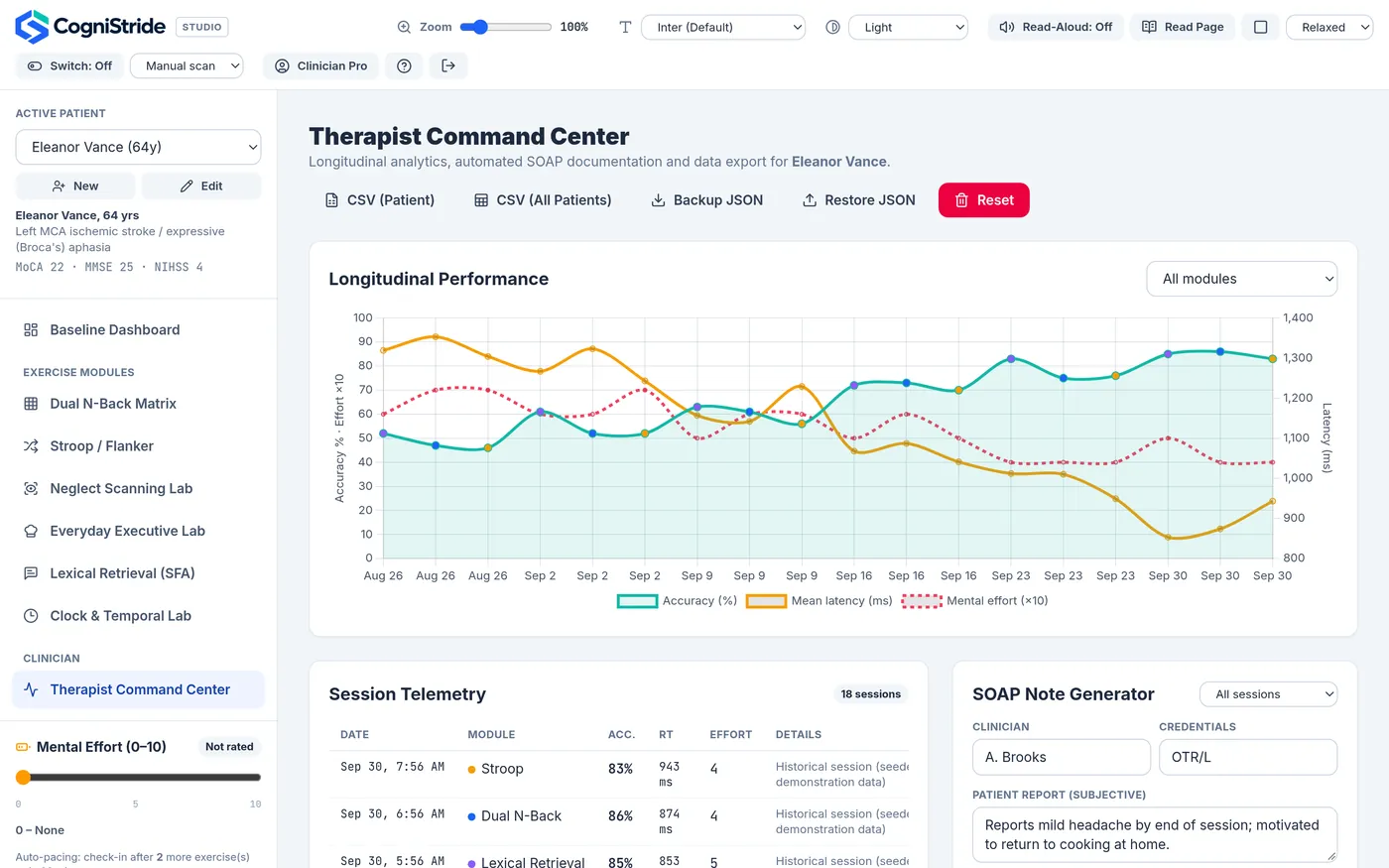
Task: Click the Credentials input field
Action: [x=1248, y=757]
